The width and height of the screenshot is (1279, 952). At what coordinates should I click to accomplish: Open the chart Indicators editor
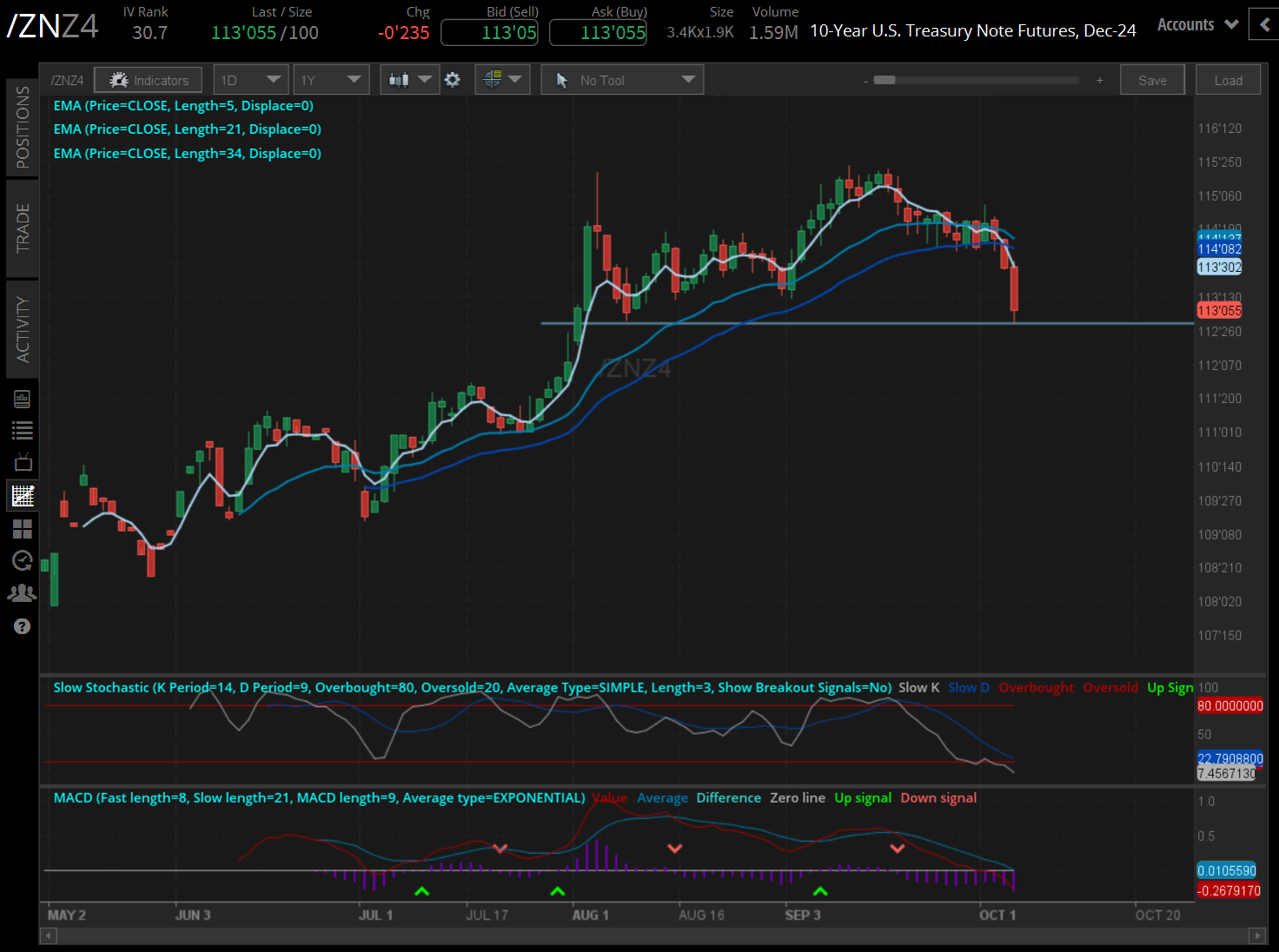148,79
